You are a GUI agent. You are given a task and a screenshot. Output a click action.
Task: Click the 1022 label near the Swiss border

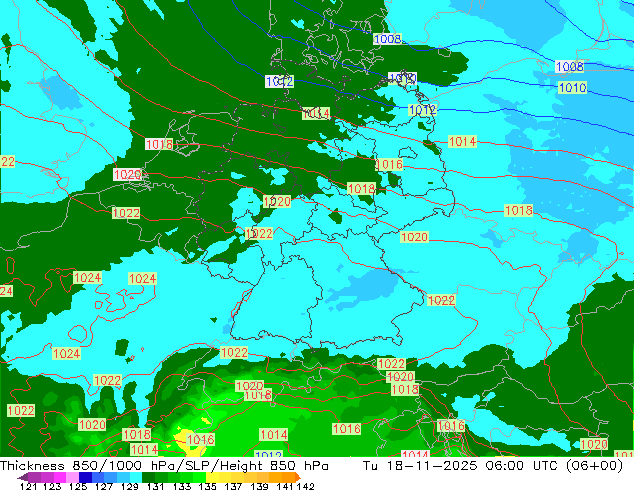(x=234, y=353)
